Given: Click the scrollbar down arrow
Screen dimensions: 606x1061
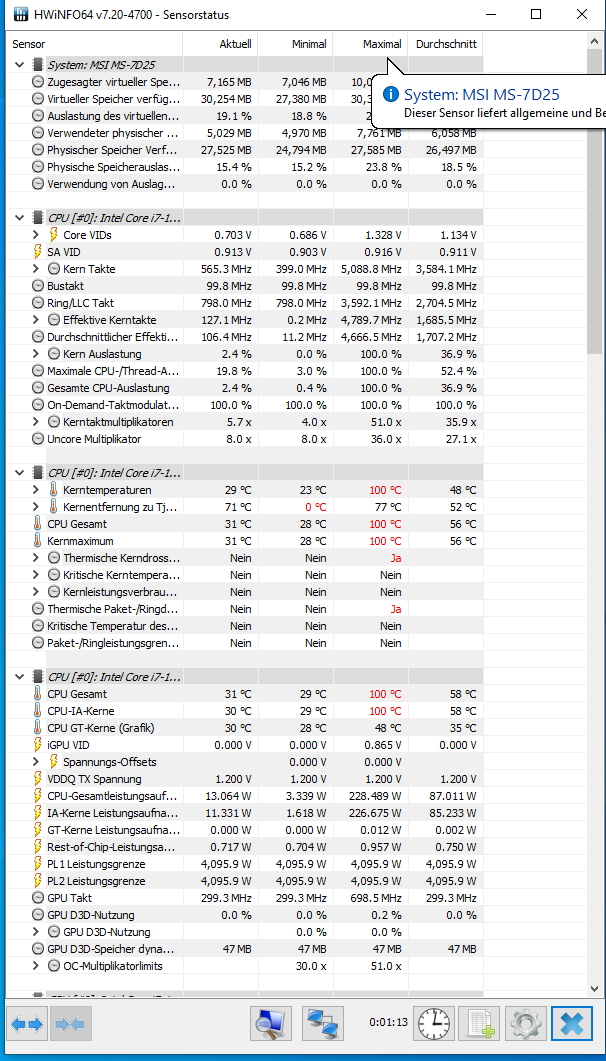Looking at the screenshot, I should [x=595, y=989].
